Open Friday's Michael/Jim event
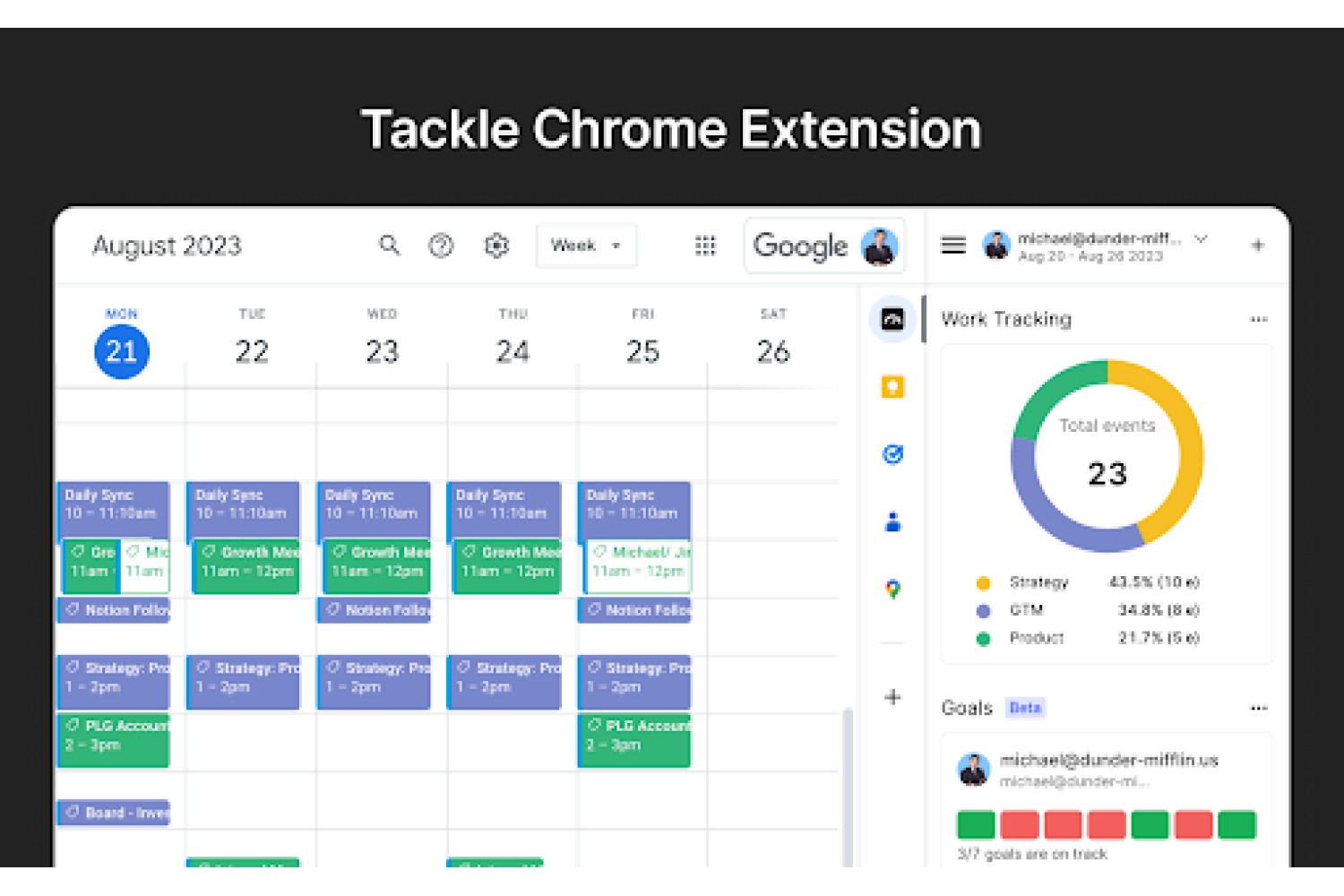Screen dimensions: 1344x896 click(x=637, y=566)
